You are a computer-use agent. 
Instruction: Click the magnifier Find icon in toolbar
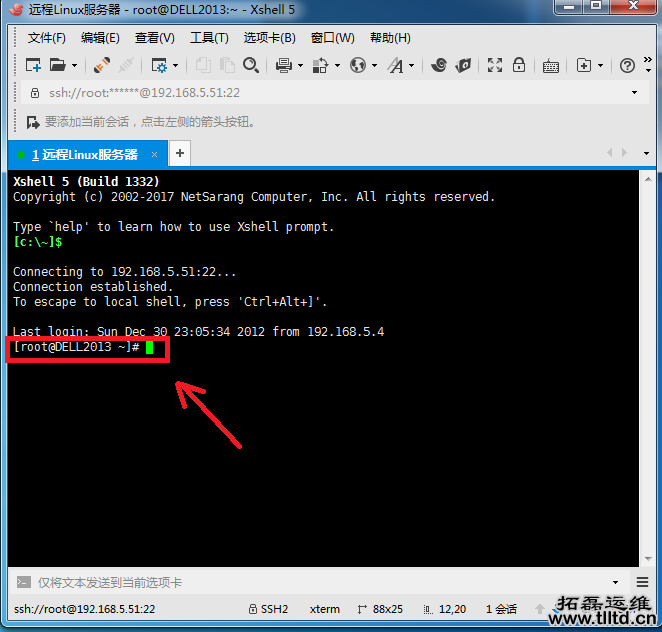251,65
